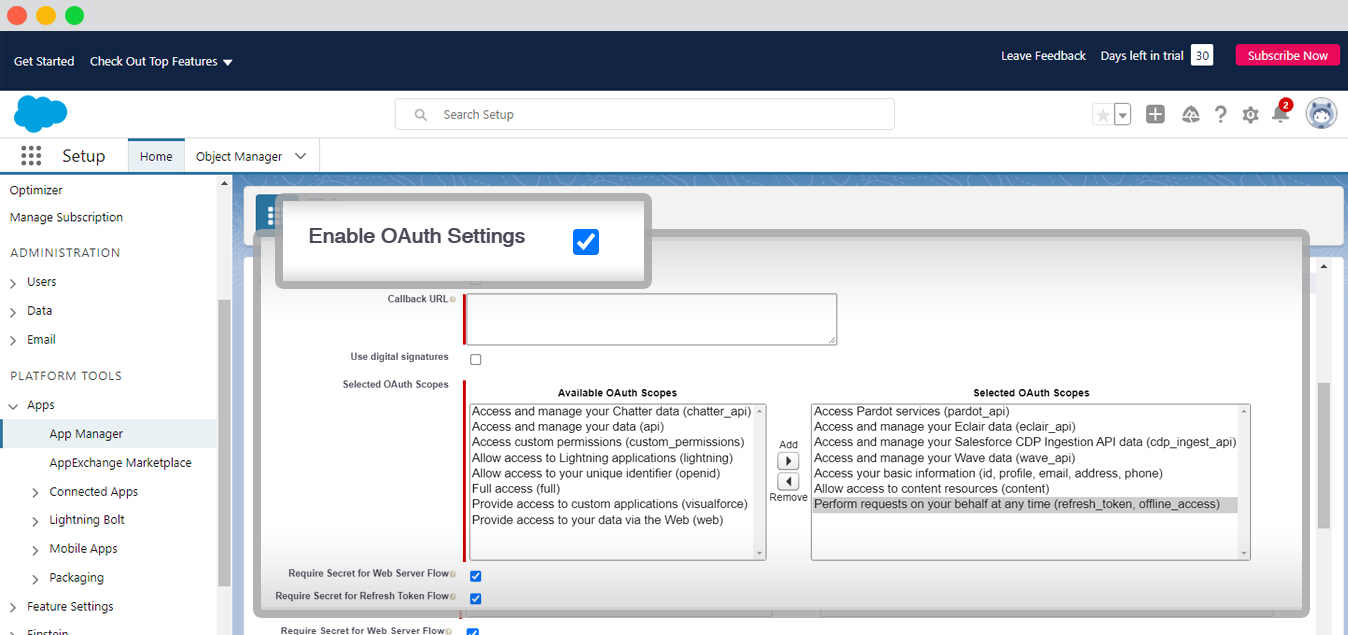Select the "Perform requests on your behalf" scope
Image resolution: width=1348 pixels, height=635 pixels.
click(x=1025, y=505)
